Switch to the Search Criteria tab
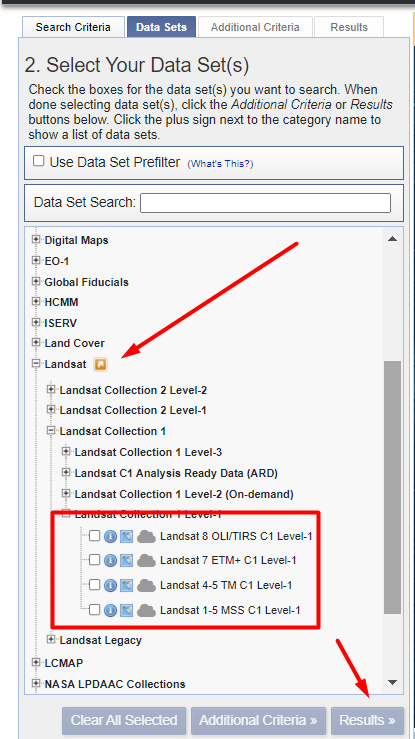Viewport: 415px width, 739px height. pos(73,27)
